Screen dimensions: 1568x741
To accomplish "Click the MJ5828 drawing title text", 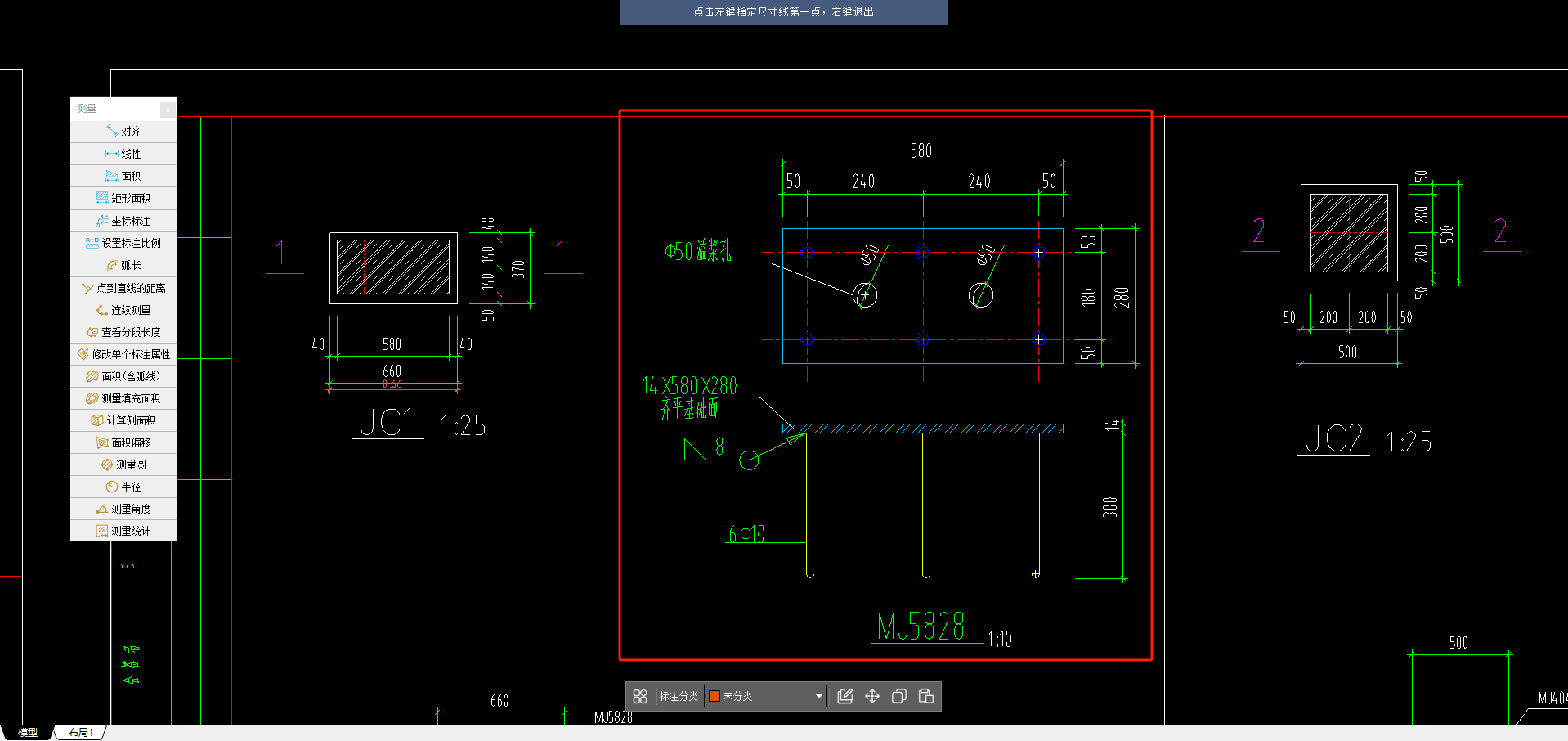I will click(x=921, y=627).
